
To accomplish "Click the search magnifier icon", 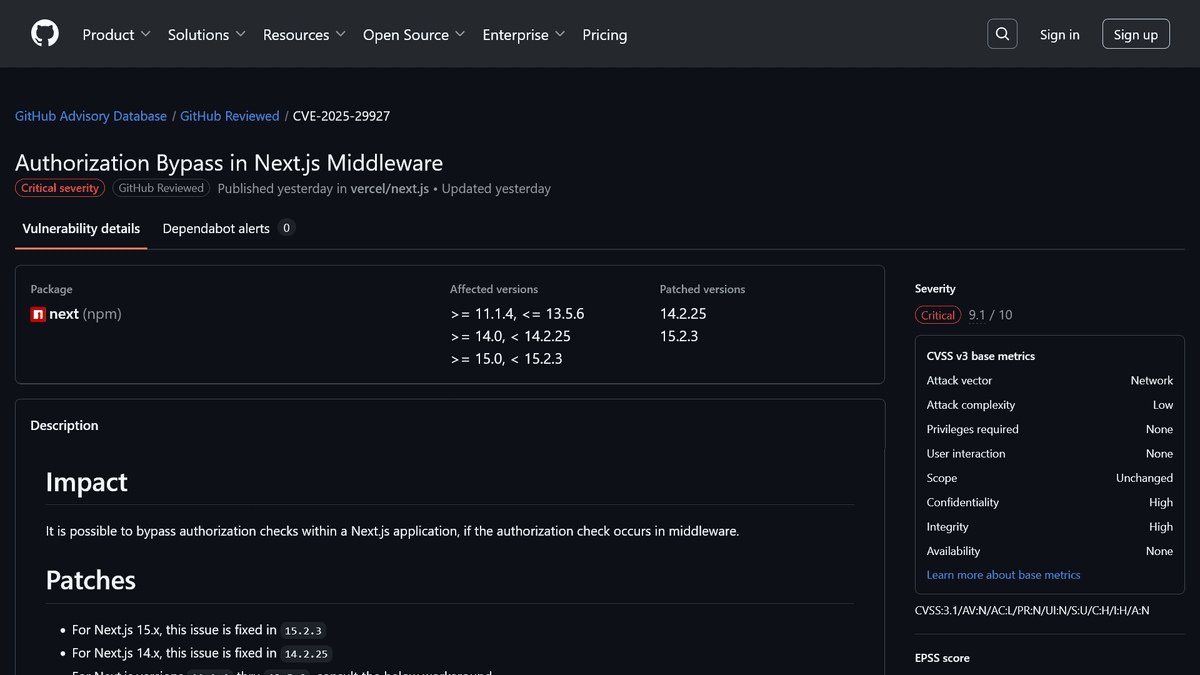I will coord(1002,34).
